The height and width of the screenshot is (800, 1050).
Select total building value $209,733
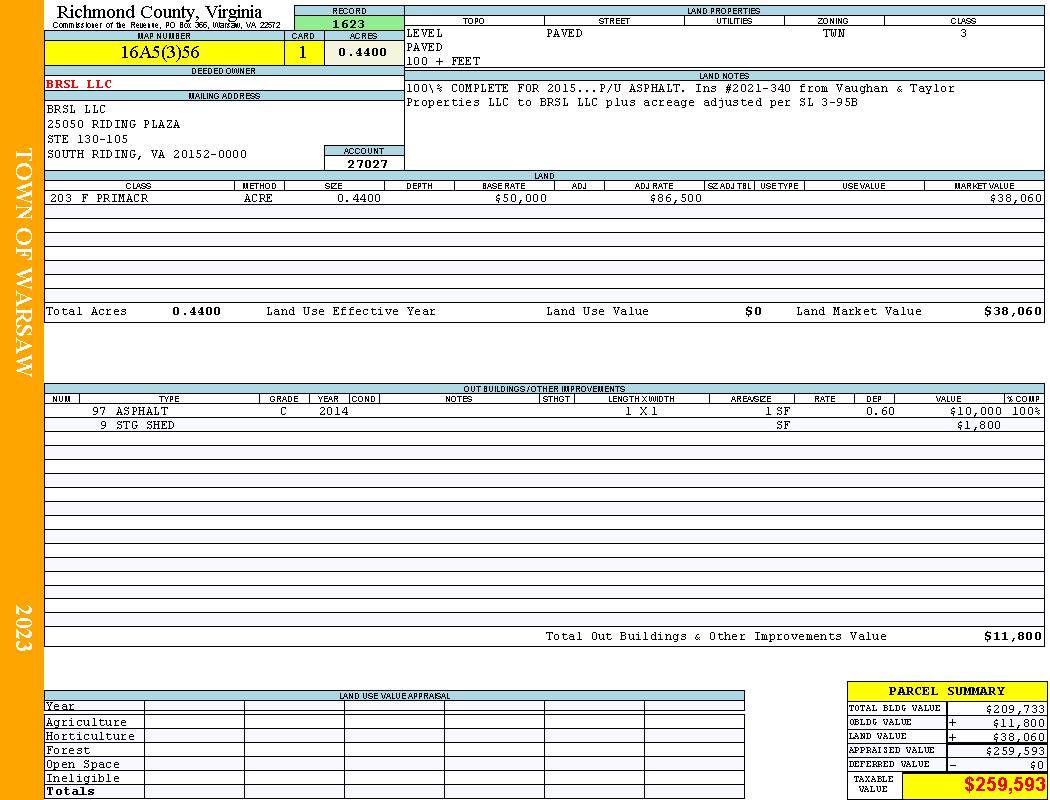(1015, 708)
